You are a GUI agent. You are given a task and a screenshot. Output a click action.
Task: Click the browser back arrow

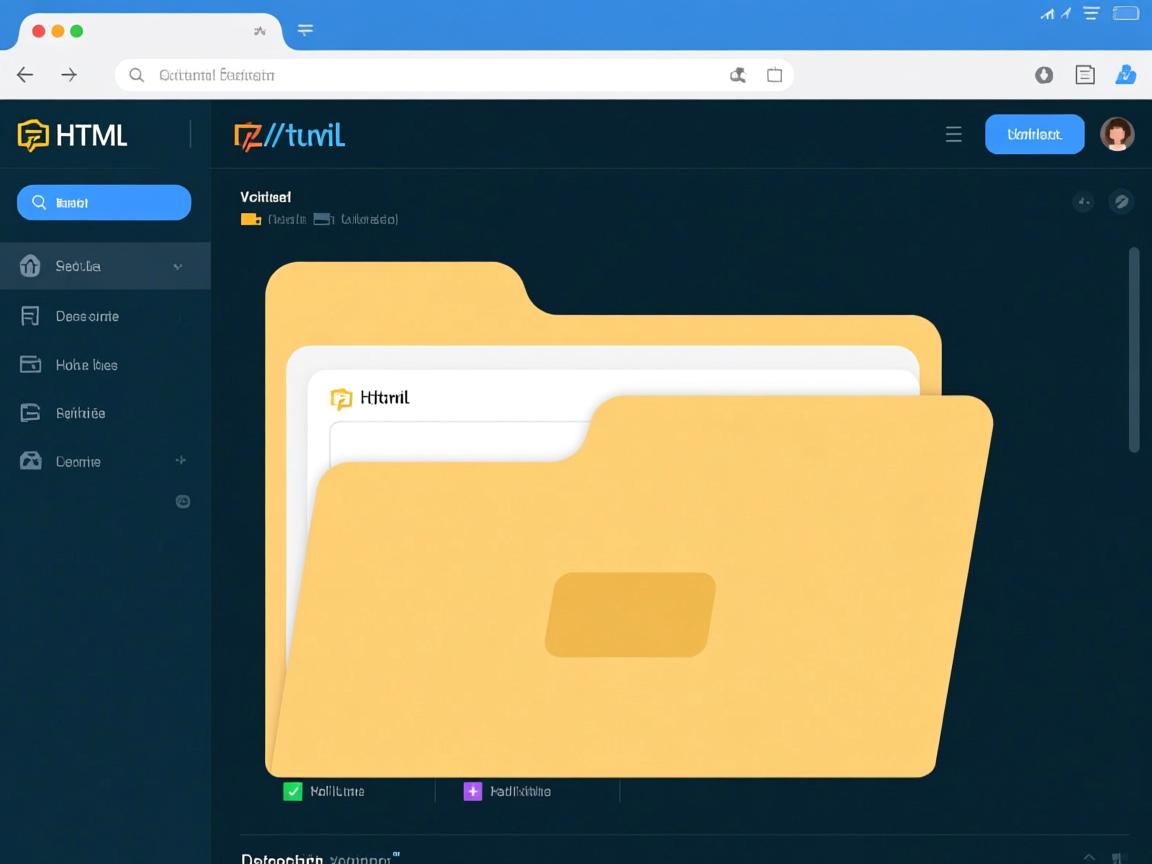pos(25,75)
